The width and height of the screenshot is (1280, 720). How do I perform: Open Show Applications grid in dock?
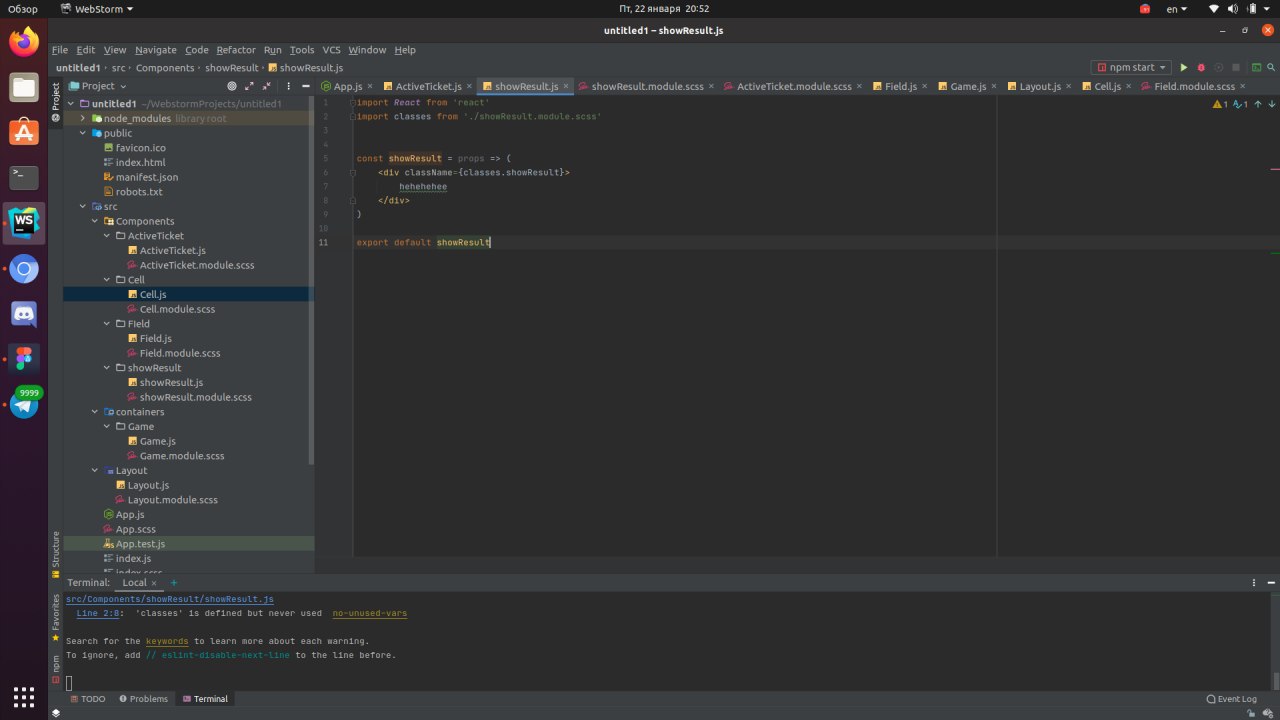pos(24,696)
